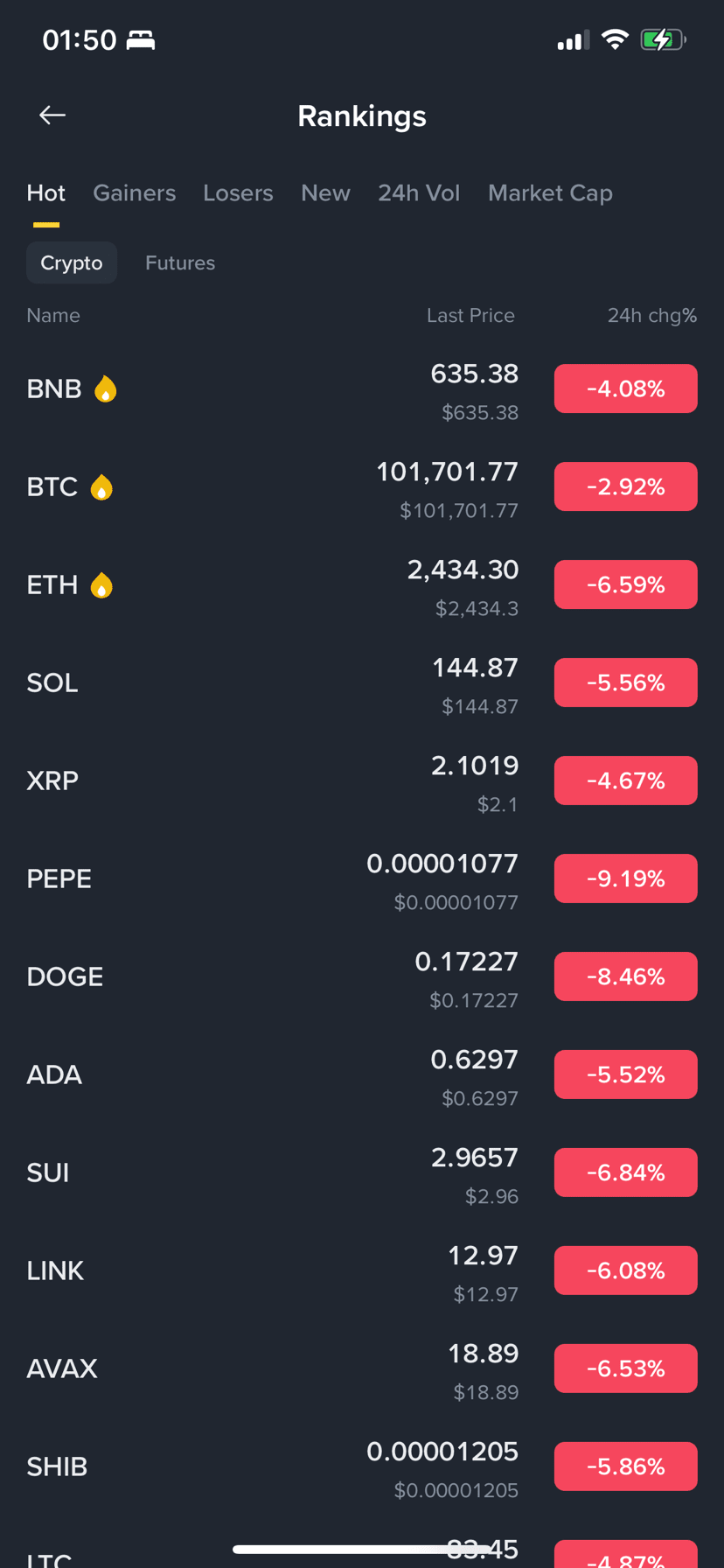Select the New tab
The height and width of the screenshot is (1568, 724).
coord(325,192)
